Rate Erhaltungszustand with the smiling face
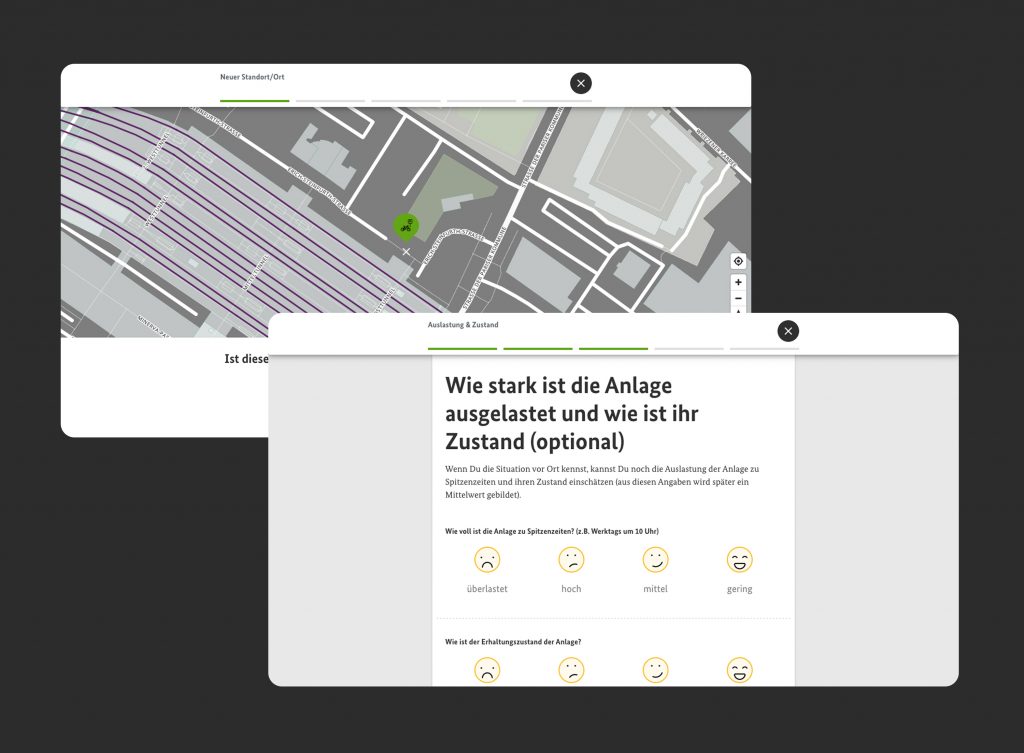 [x=655, y=670]
